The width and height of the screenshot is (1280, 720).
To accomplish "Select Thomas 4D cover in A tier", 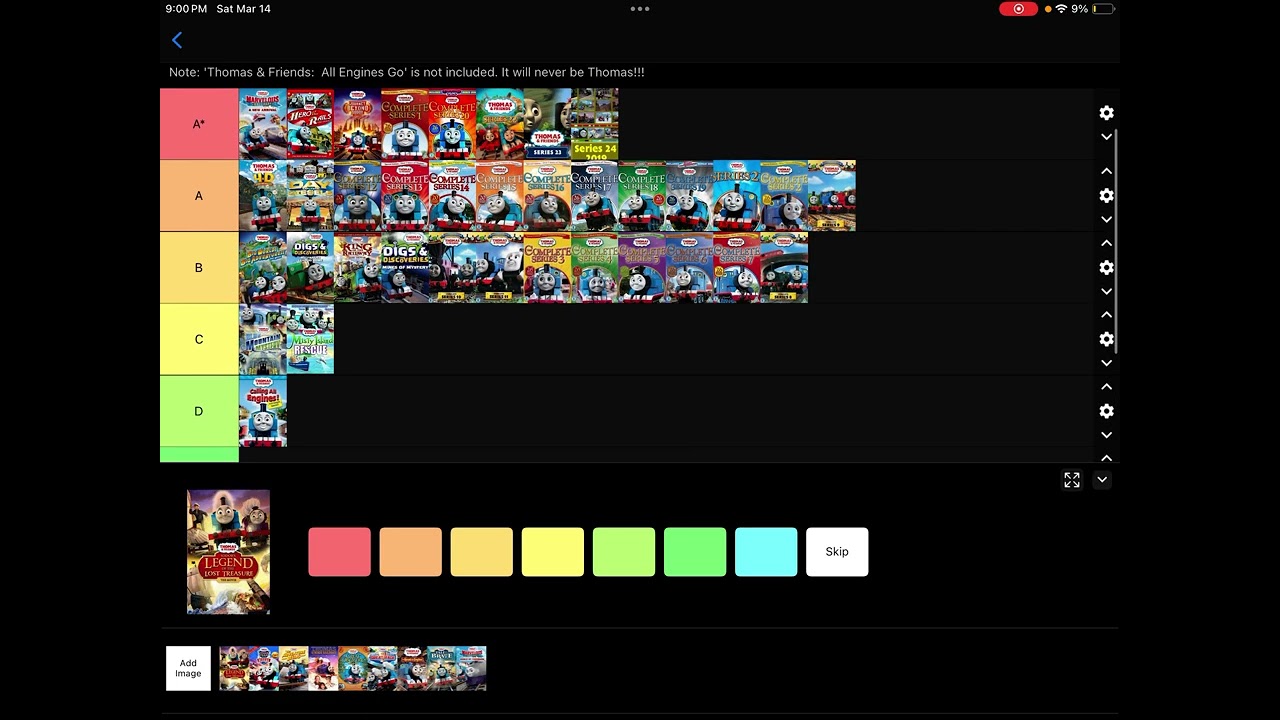I will [x=263, y=196].
